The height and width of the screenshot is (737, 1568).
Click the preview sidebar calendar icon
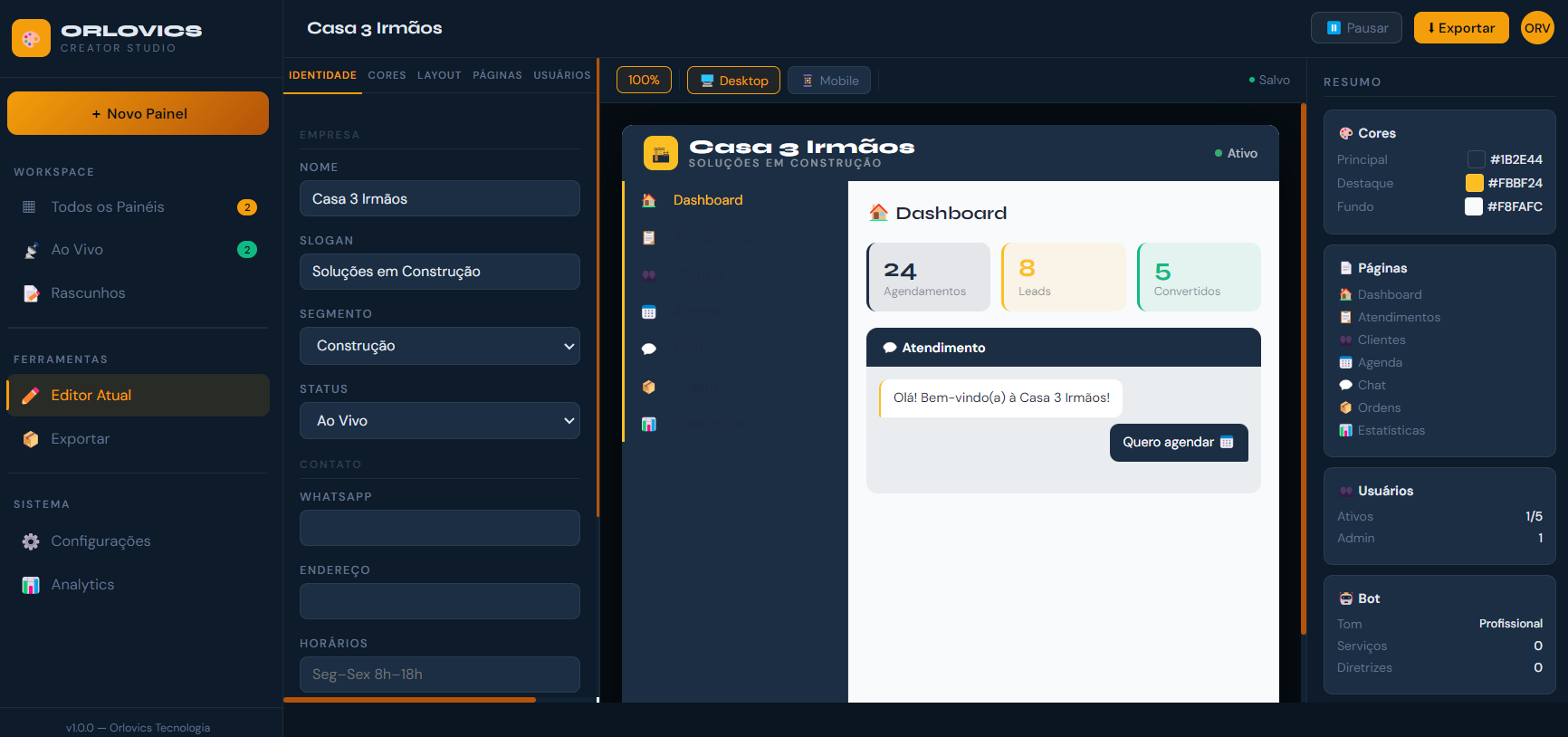(648, 312)
